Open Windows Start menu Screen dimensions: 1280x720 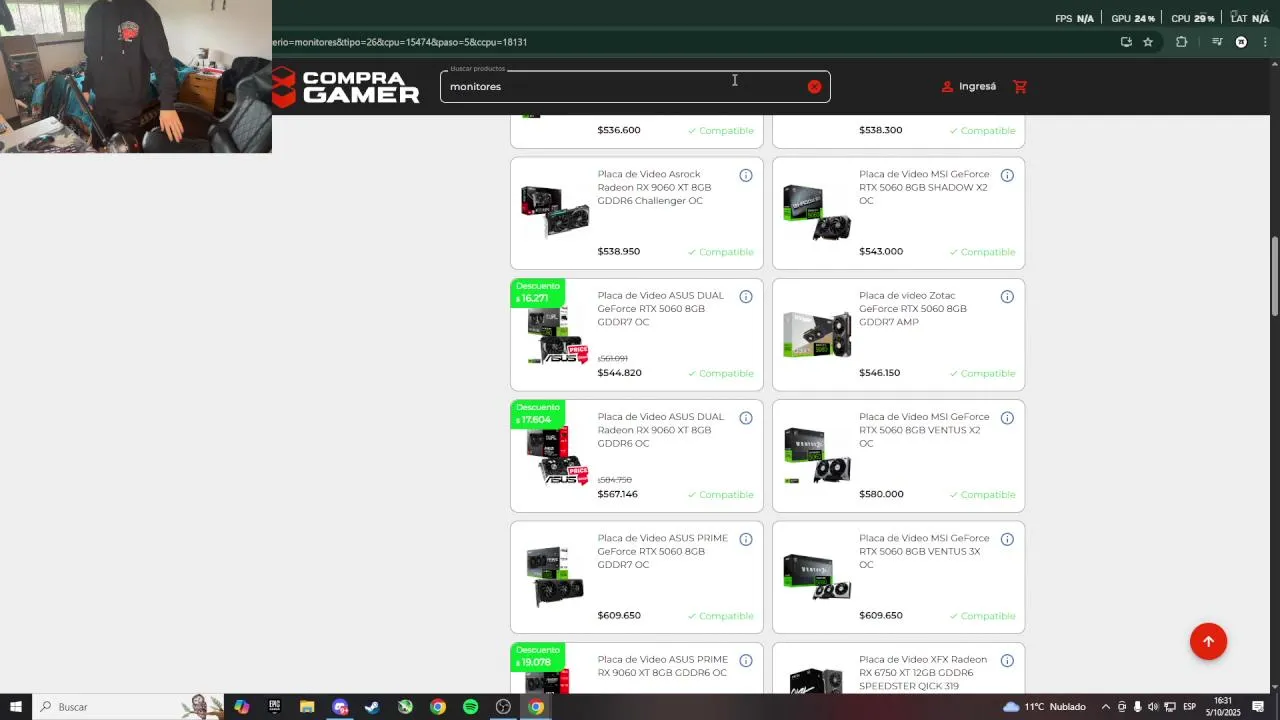point(15,707)
